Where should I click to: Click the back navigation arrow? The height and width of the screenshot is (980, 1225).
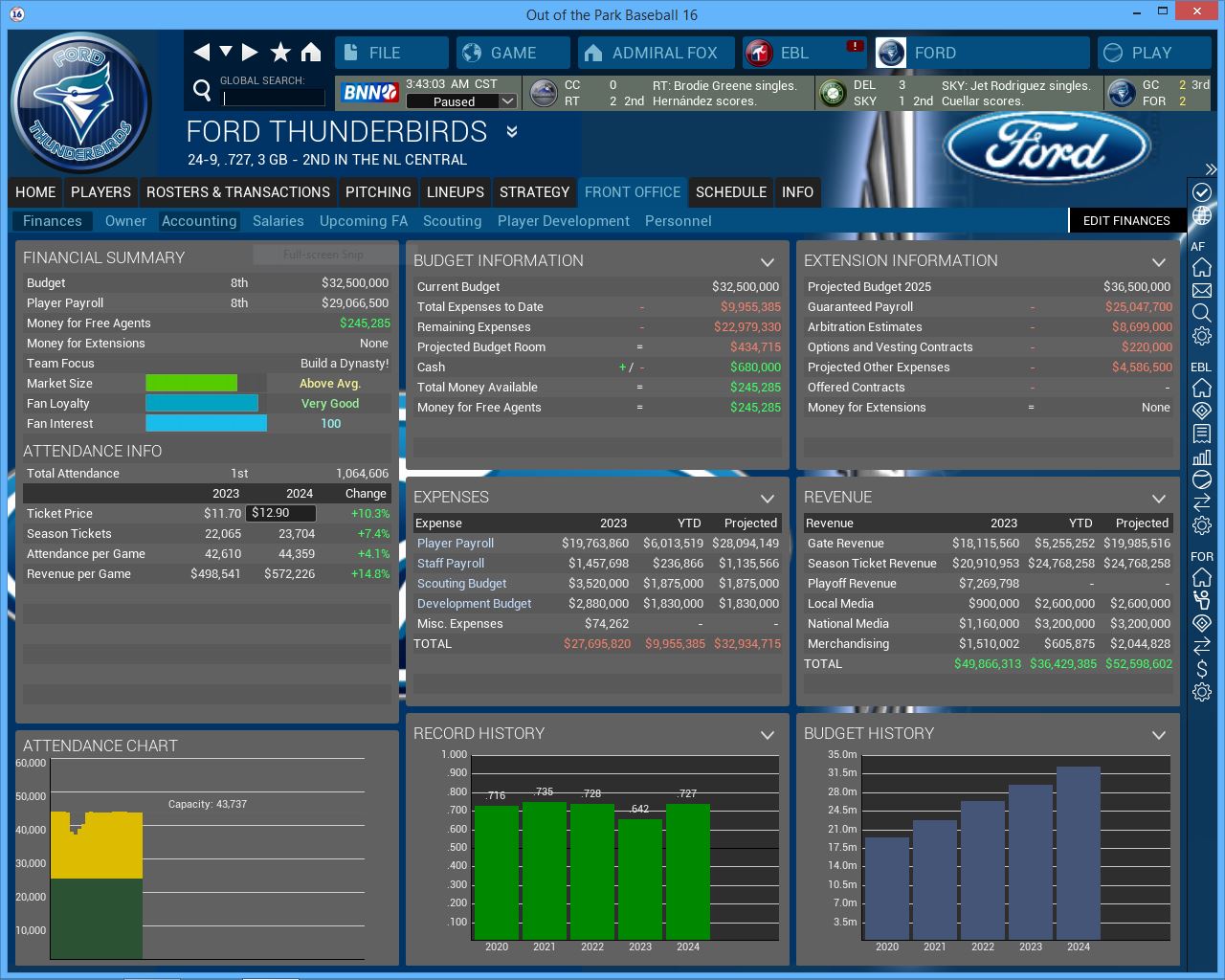(x=201, y=53)
